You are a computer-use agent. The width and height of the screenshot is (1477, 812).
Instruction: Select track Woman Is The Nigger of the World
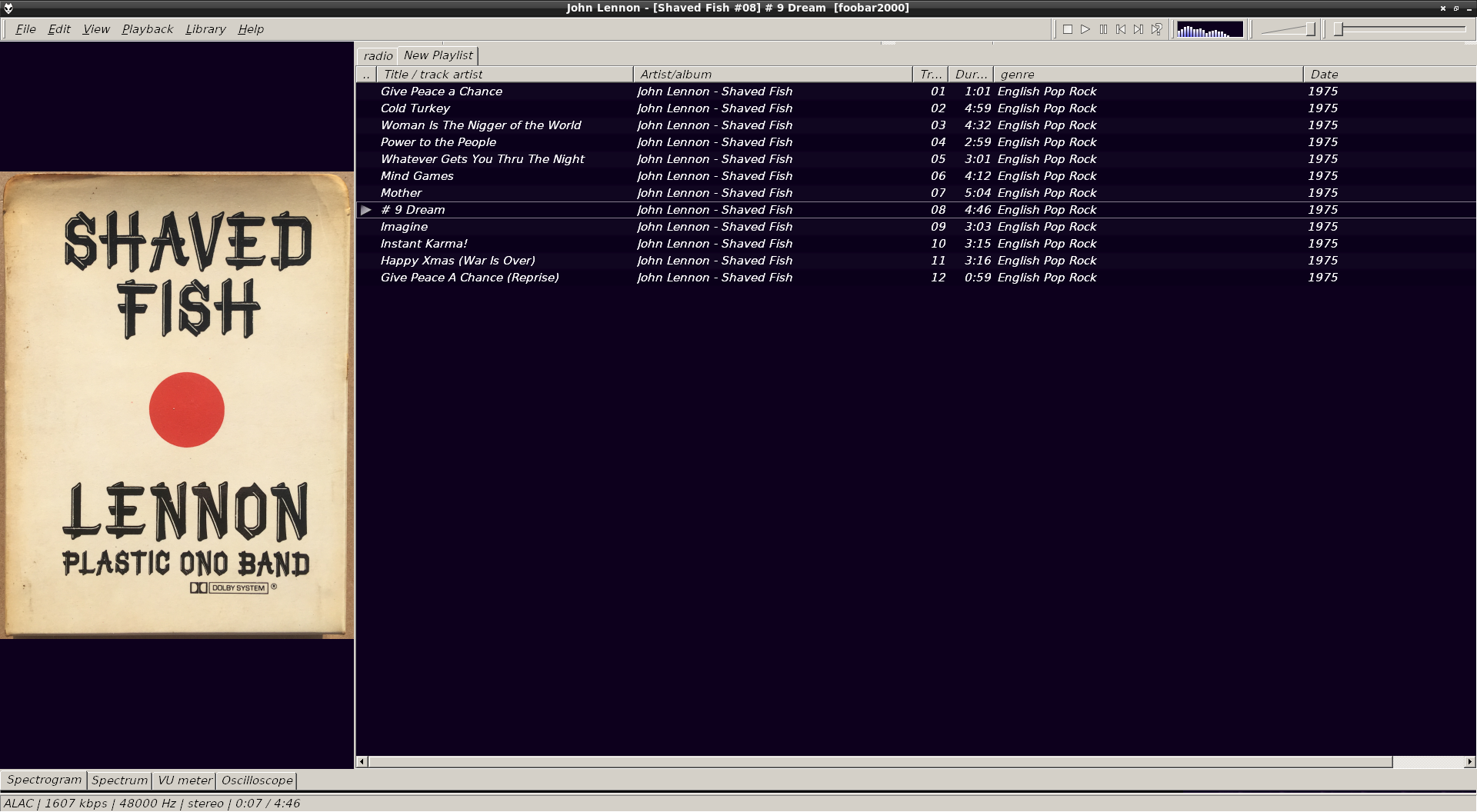[x=916, y=125]
